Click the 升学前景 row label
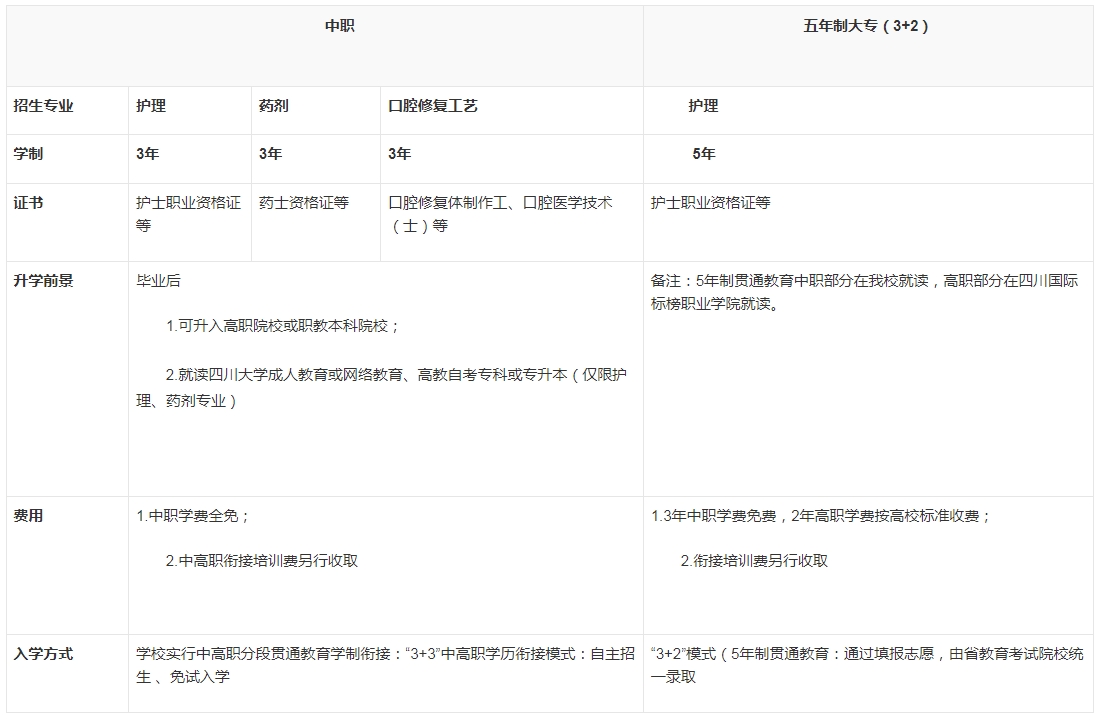Image resolution: width=1105 pixels, height=720 pixels. tap(43, 281)
